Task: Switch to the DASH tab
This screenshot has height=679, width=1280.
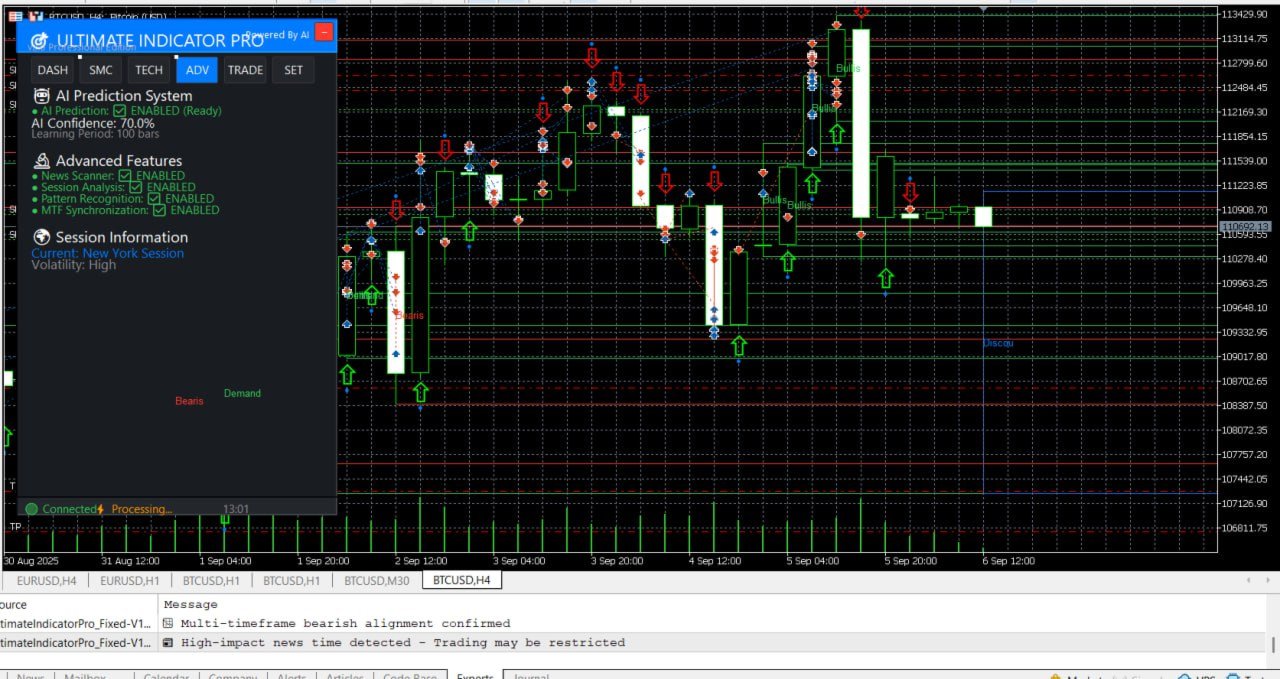Action: [53, 70]
